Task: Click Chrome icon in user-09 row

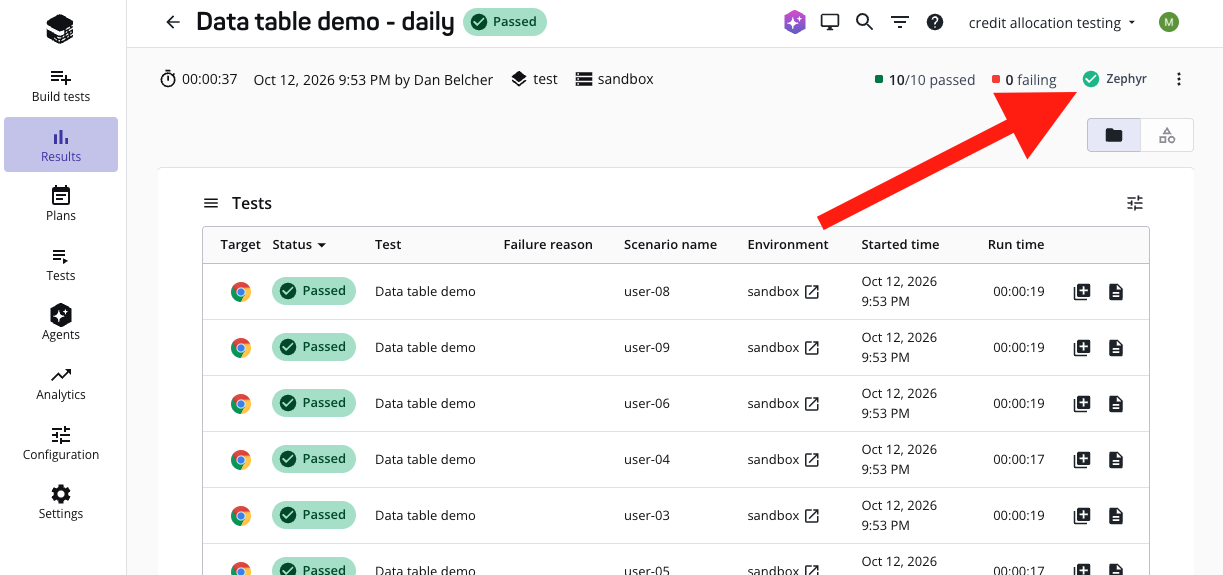Action: pos(241,348)
